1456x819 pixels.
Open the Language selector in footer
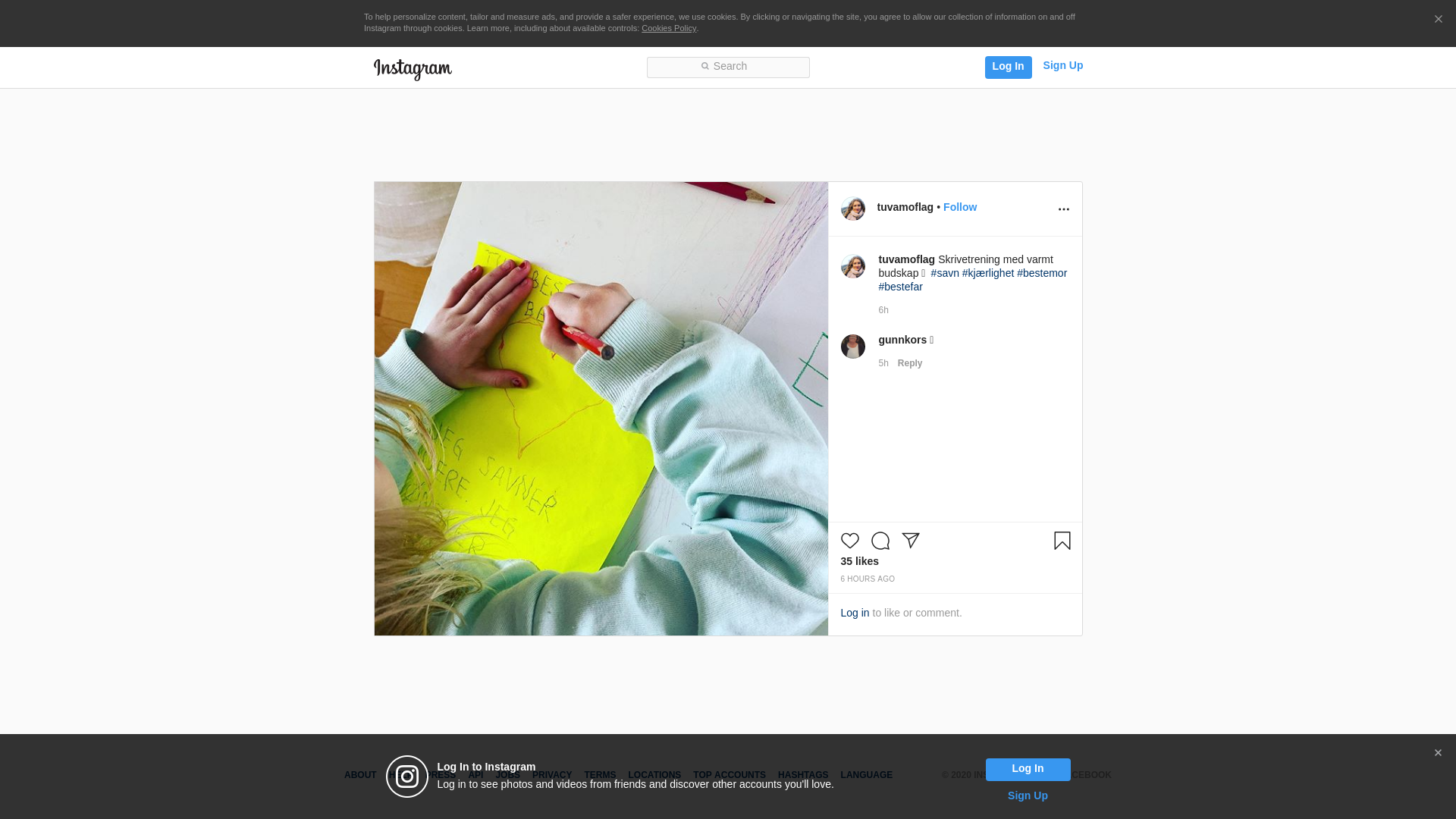point(866,775)
